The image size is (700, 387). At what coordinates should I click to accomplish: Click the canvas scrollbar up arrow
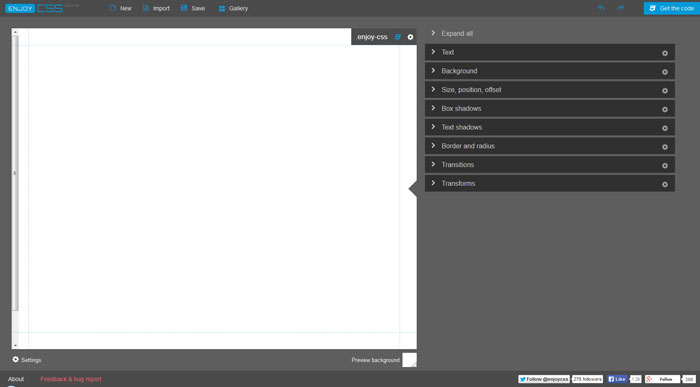tap(15, 32)
